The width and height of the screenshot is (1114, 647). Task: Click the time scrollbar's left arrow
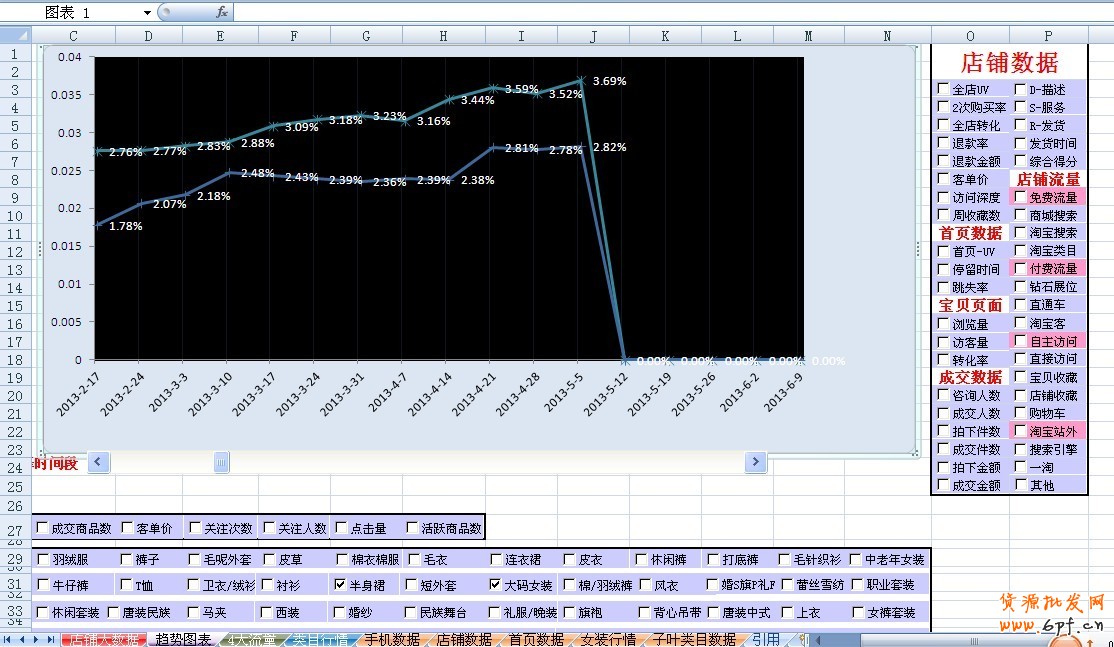click(x=99, y=462)
